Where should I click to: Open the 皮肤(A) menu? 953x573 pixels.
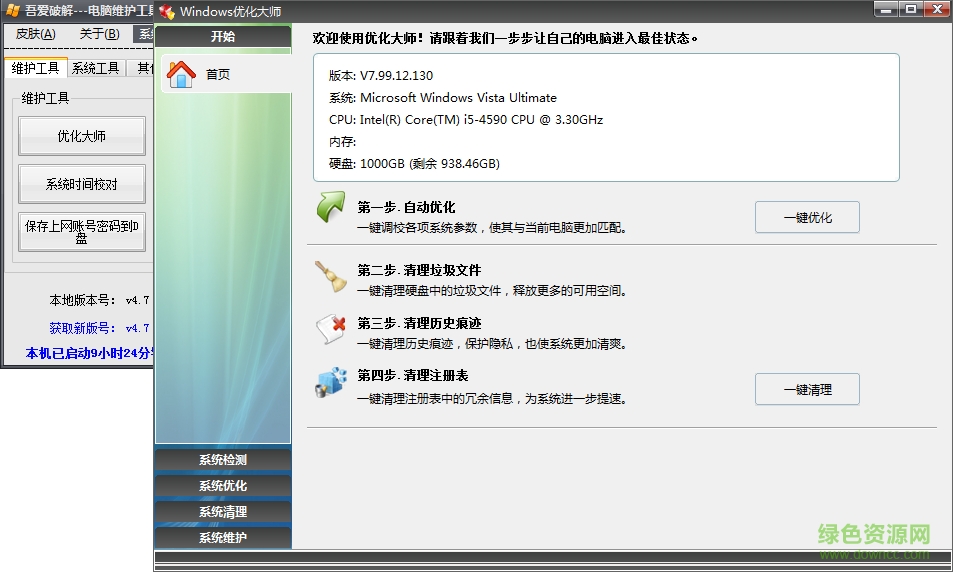click(x=36, y=34)
